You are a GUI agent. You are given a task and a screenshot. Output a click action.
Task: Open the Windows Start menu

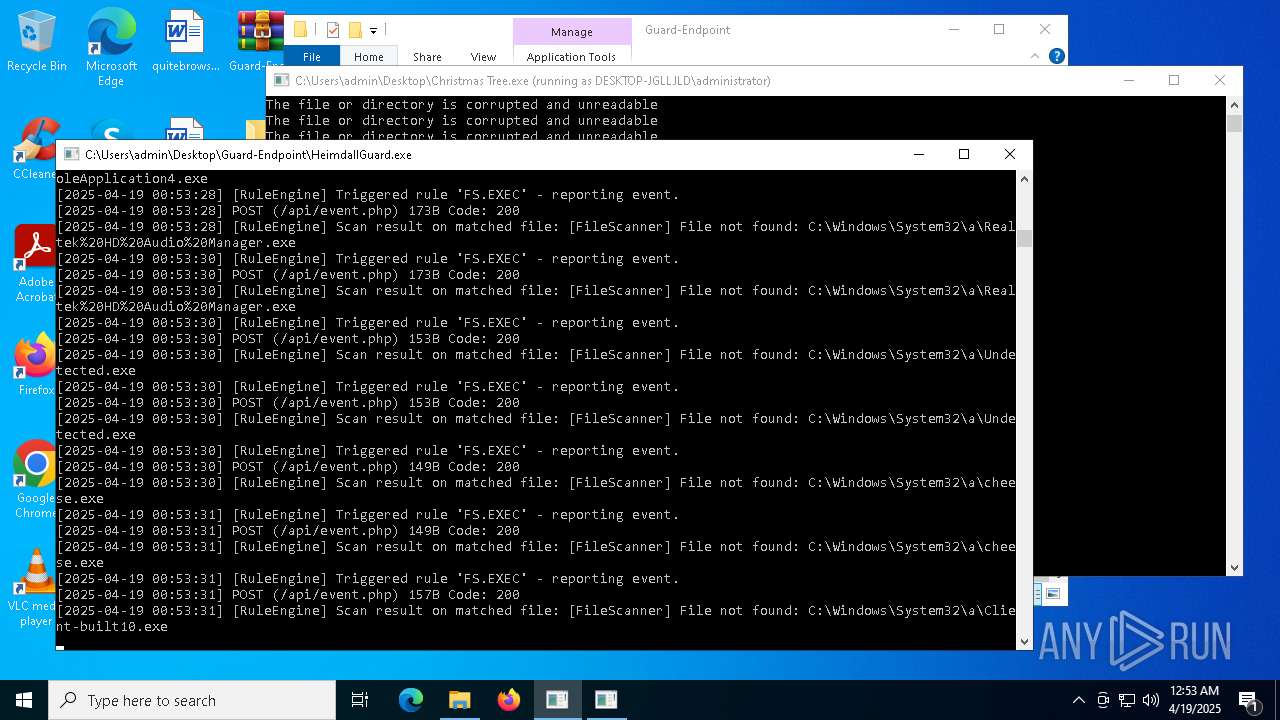24,700
